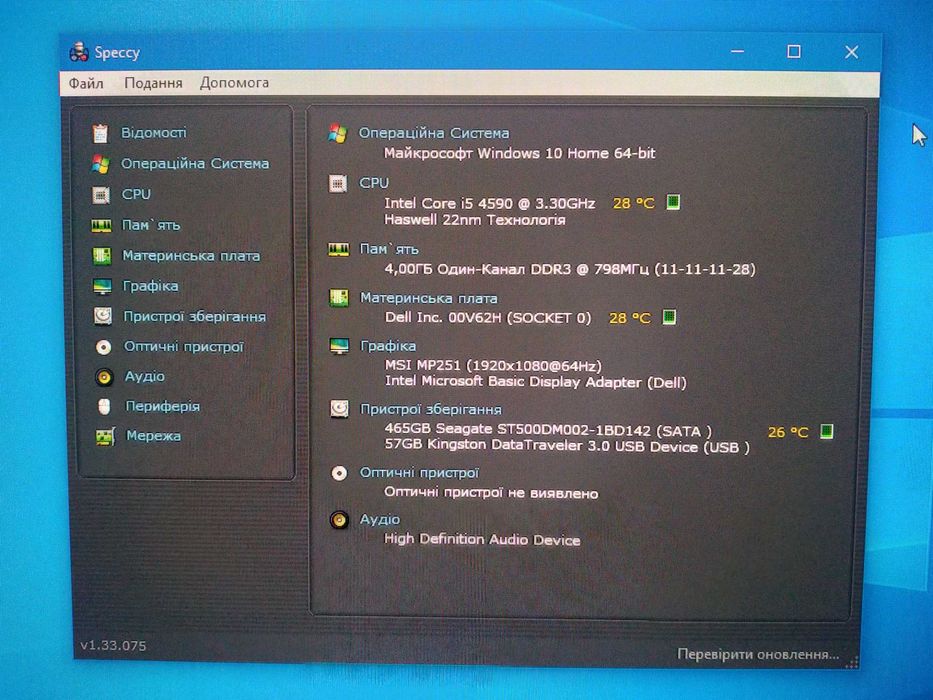Click Майкрософт Windows 10 Home 64-bit text
The height and width of the screenshot is (700, 933).
pos(519,153)
